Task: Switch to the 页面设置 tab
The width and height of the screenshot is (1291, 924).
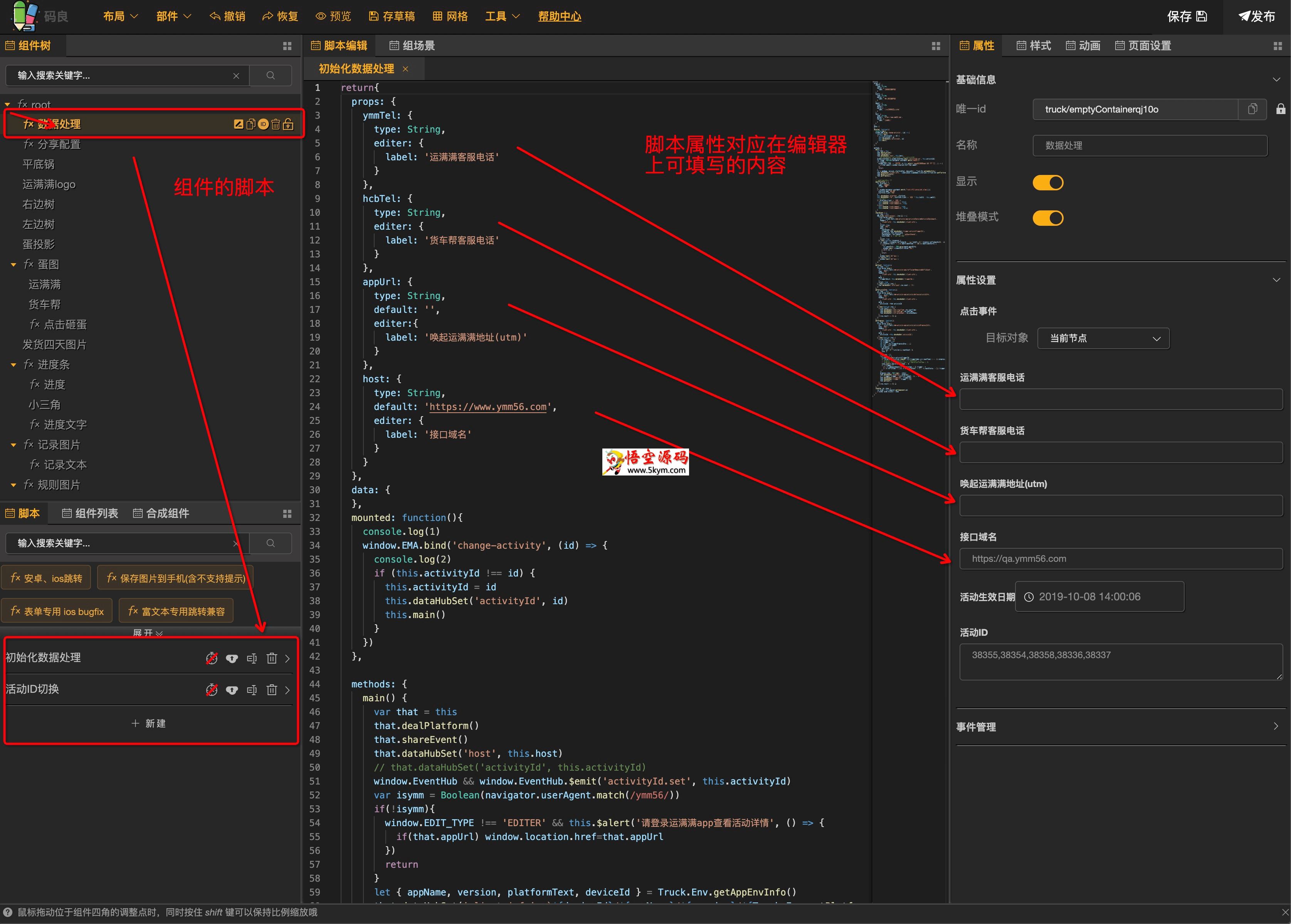Action: [x=1143, y=45]
